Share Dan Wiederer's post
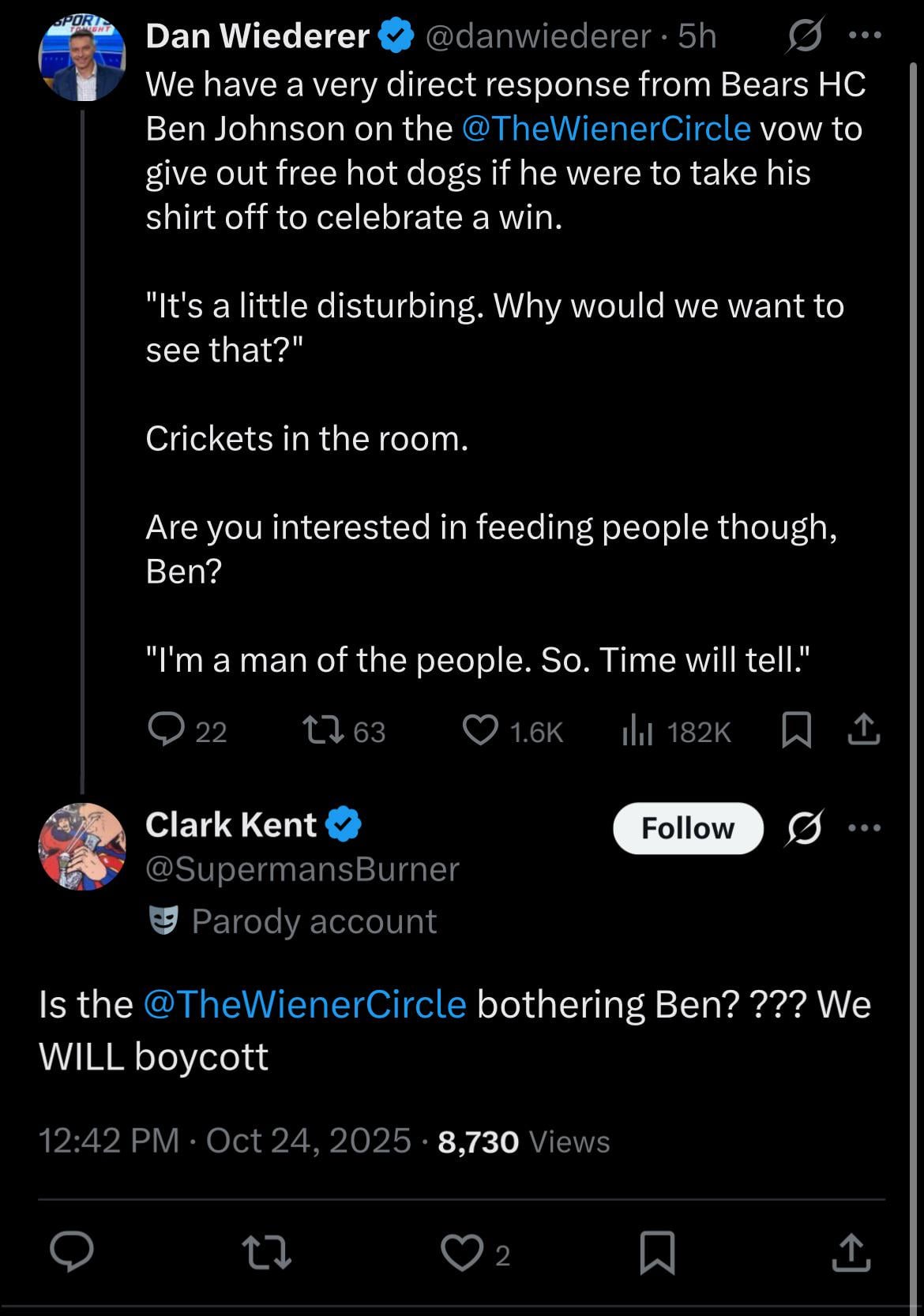The height and width of the screenshot is (1316, 924). (x=864, y=730)
